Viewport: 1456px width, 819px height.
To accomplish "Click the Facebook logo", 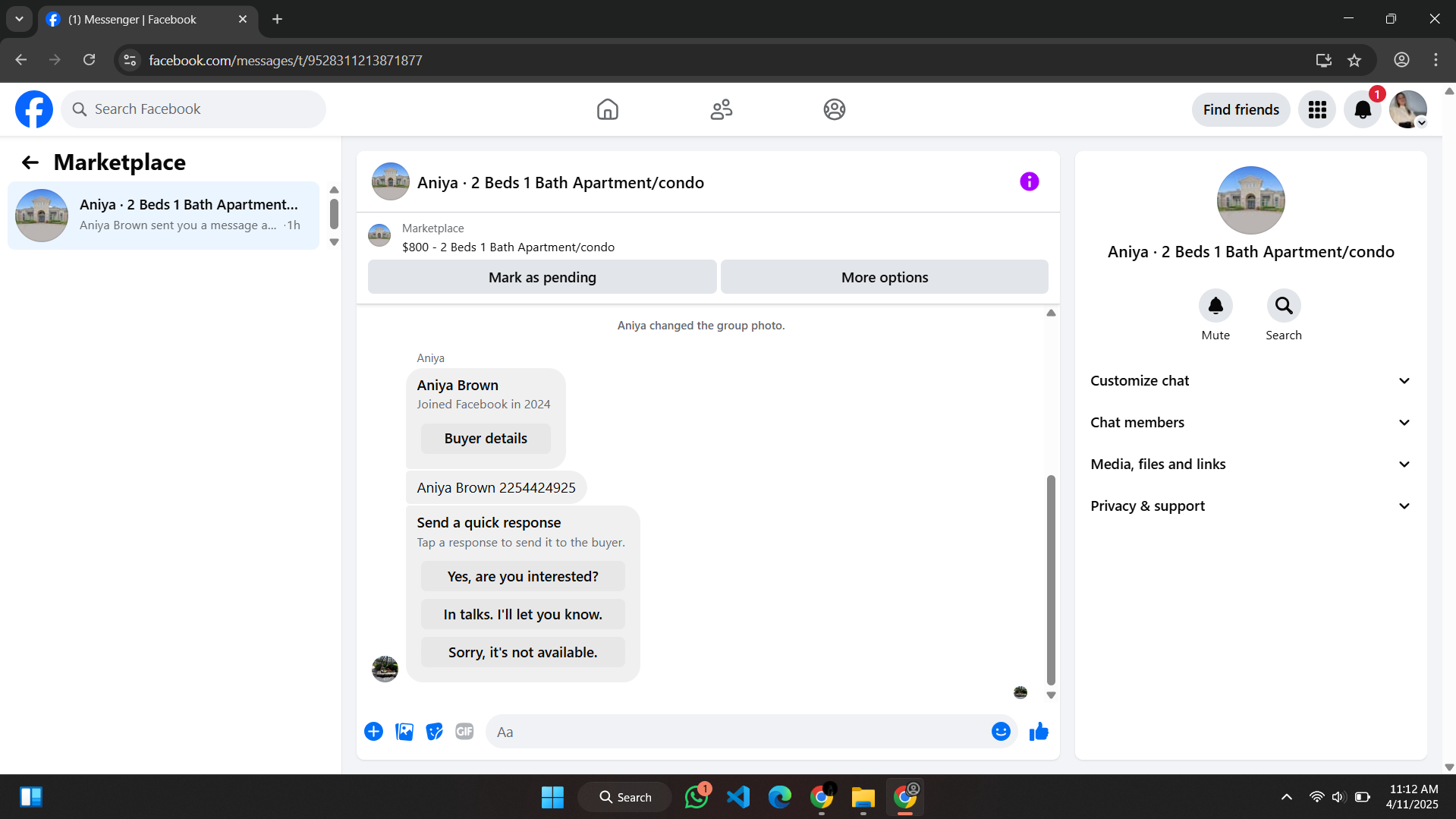I will click(34, 109).
